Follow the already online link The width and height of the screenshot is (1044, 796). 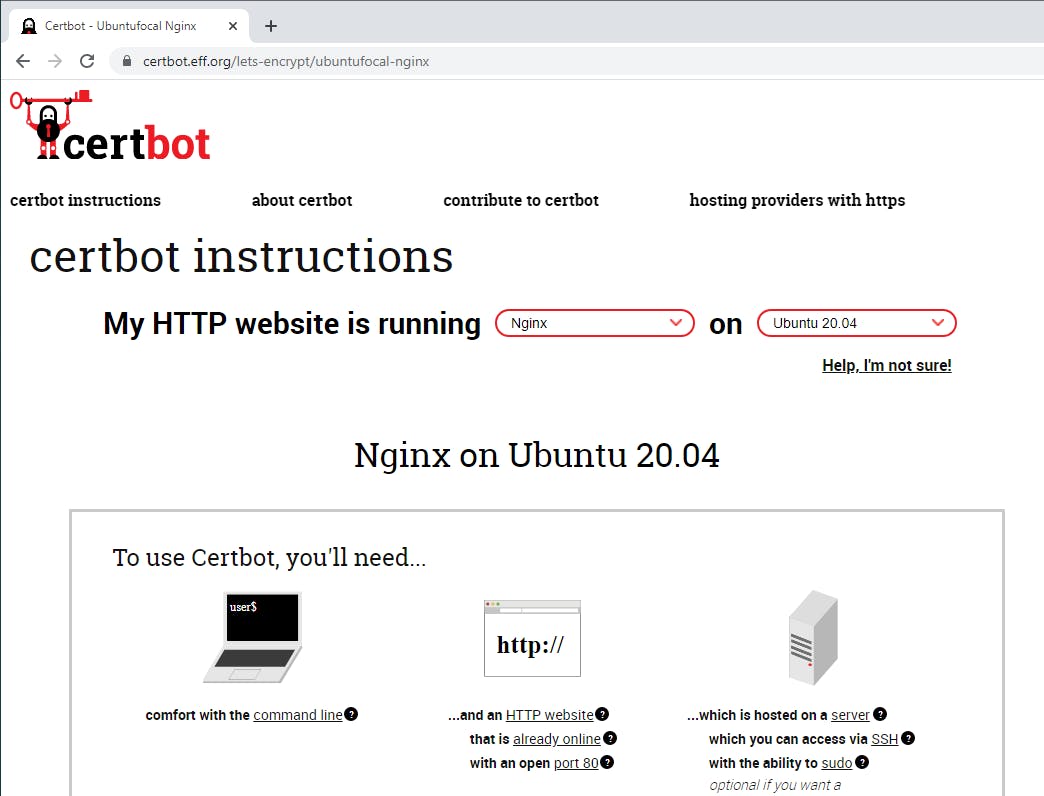(557, 739)
